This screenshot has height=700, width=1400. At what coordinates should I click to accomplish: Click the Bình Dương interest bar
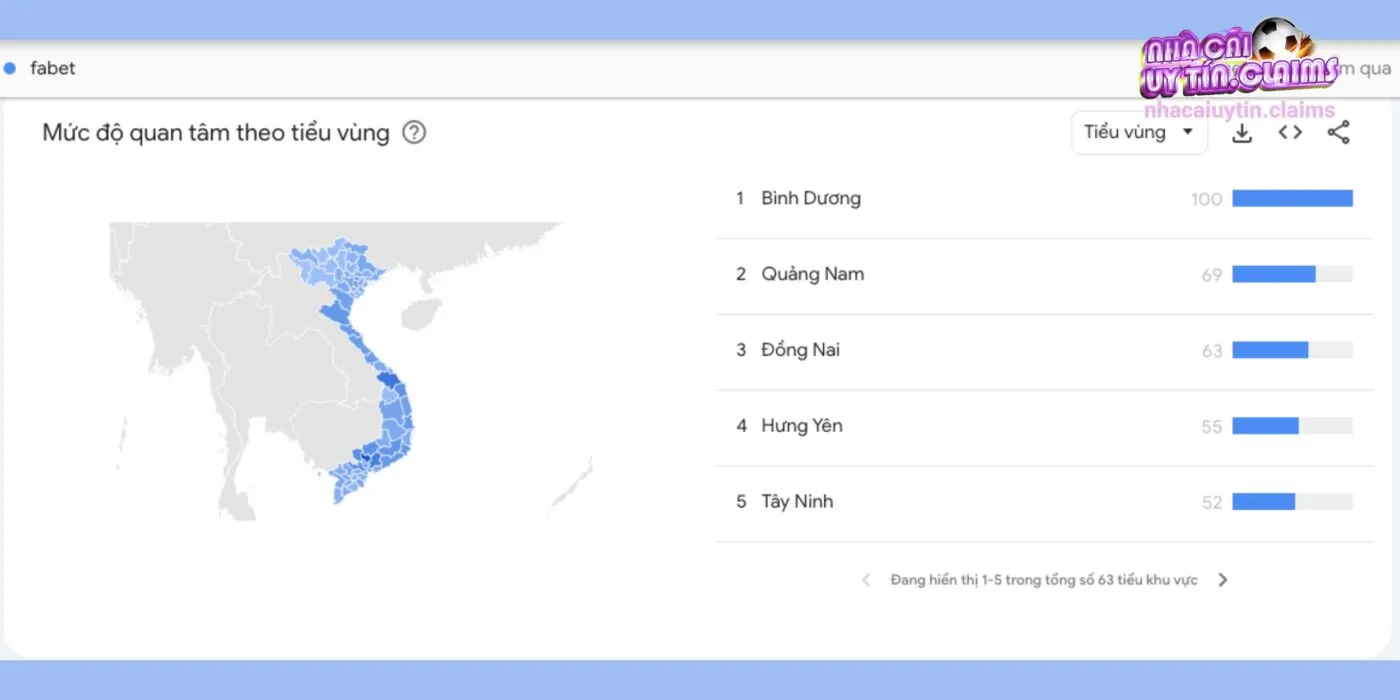(x=1292, y=198)
